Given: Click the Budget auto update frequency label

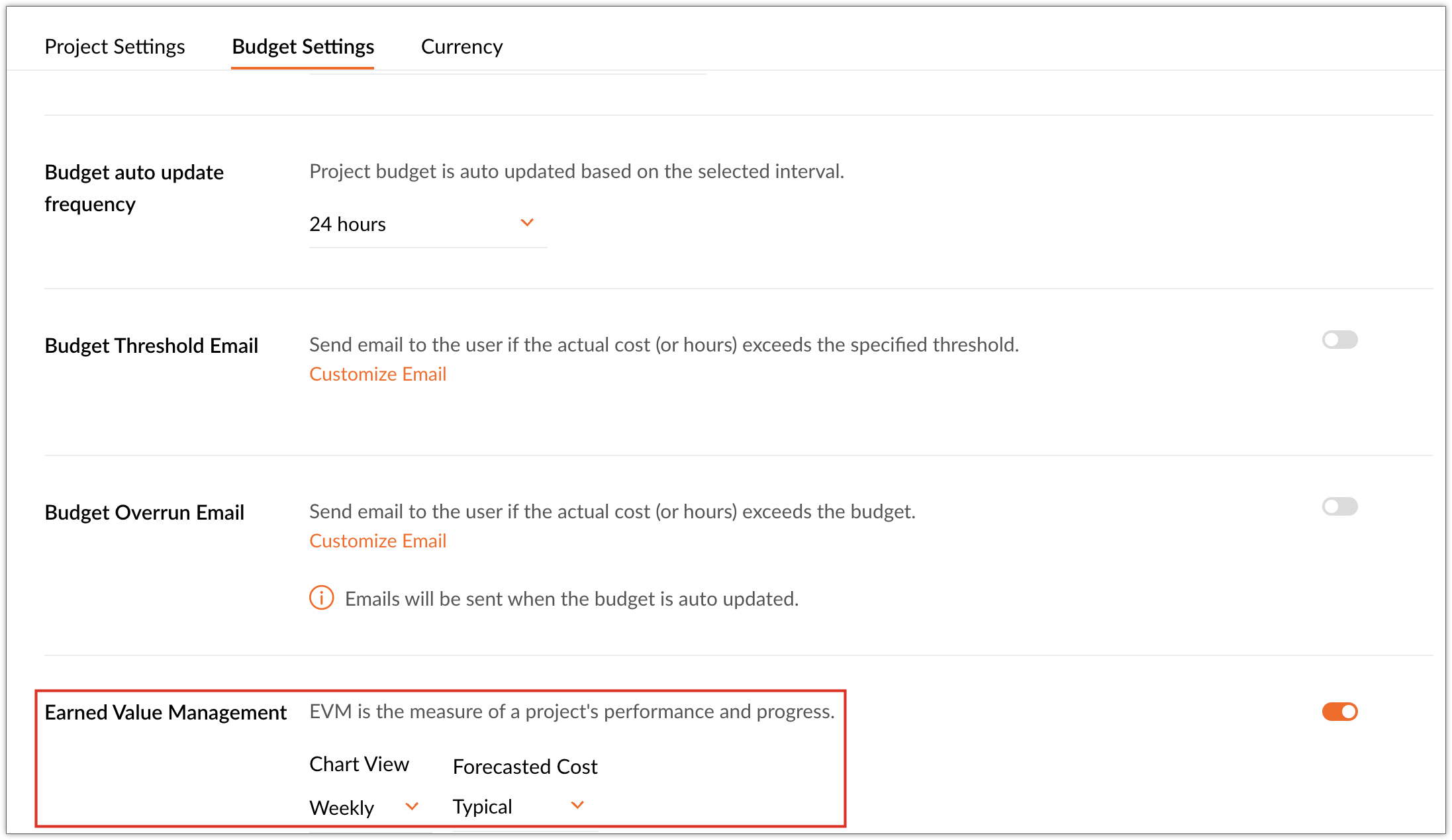Looking at the screenshot, I should (x=134, y=188).
